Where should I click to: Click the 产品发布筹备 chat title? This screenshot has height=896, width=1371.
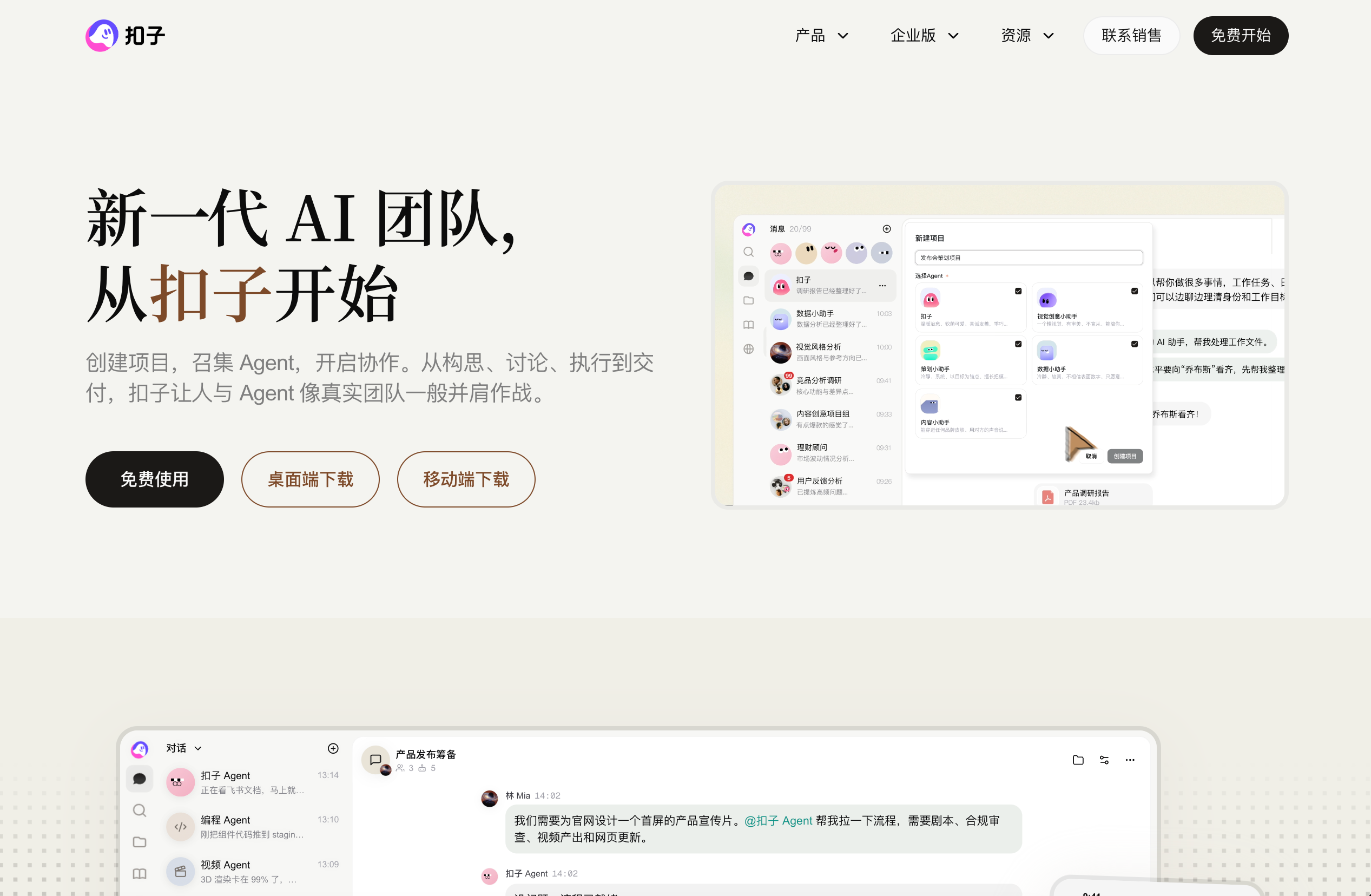[x=426, y=754]
